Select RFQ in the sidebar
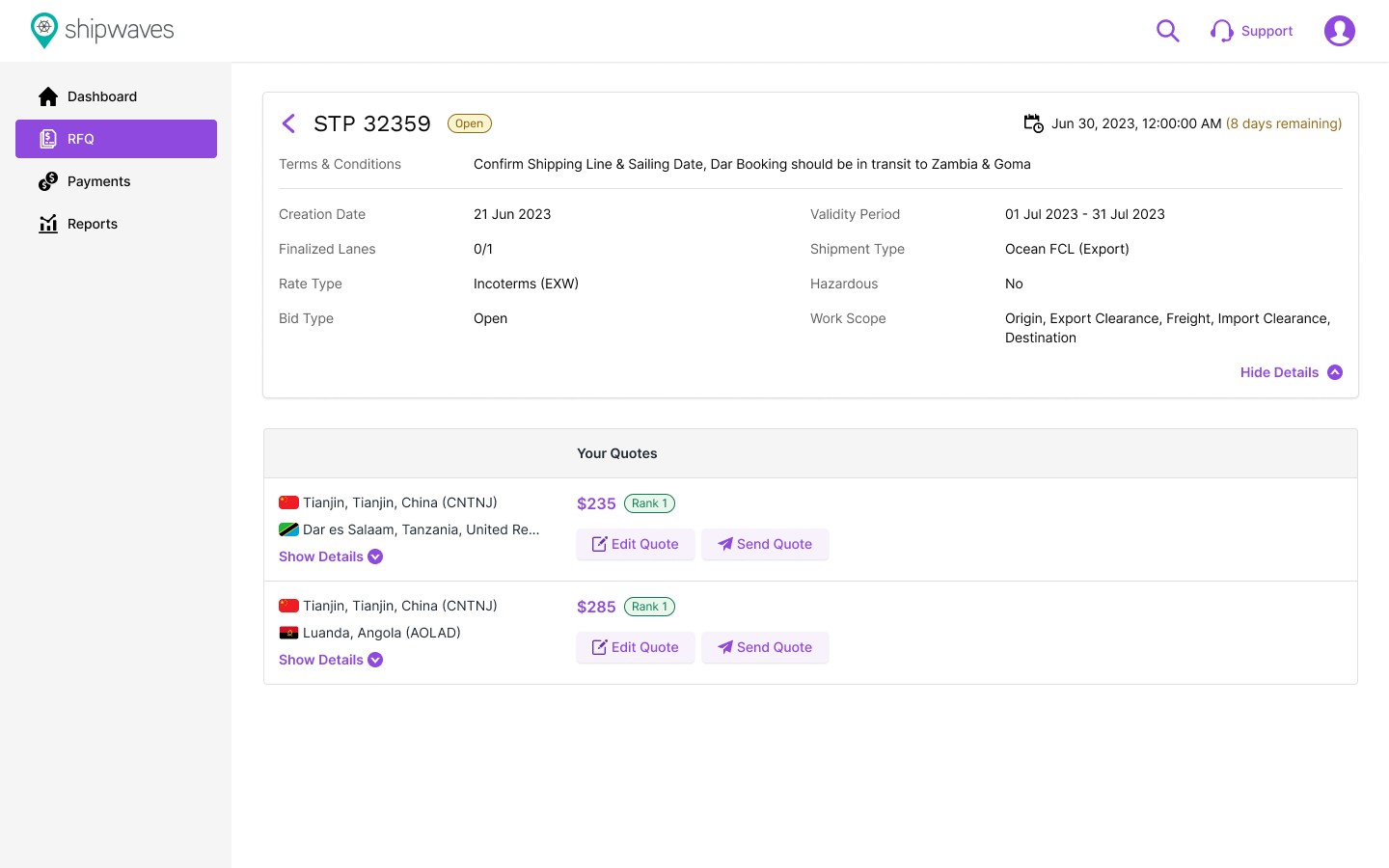This screenshot has width=1389, height=868. (116, 139)
